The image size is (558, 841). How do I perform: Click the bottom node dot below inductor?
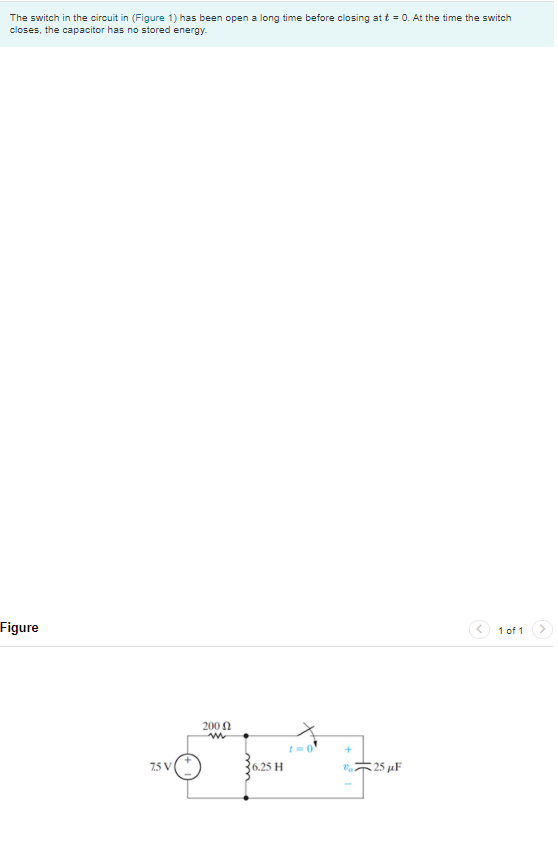(x=246, y=798)
